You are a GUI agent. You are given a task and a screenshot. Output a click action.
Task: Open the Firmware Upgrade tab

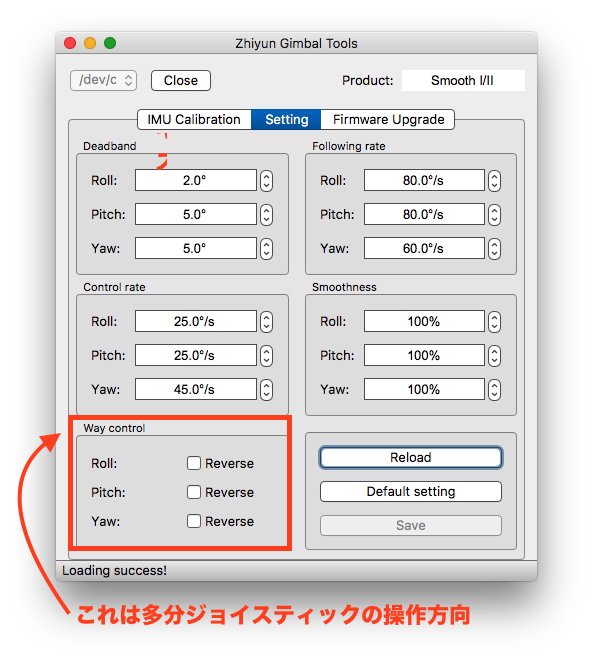pyautogui.click(x=388, y=119)
